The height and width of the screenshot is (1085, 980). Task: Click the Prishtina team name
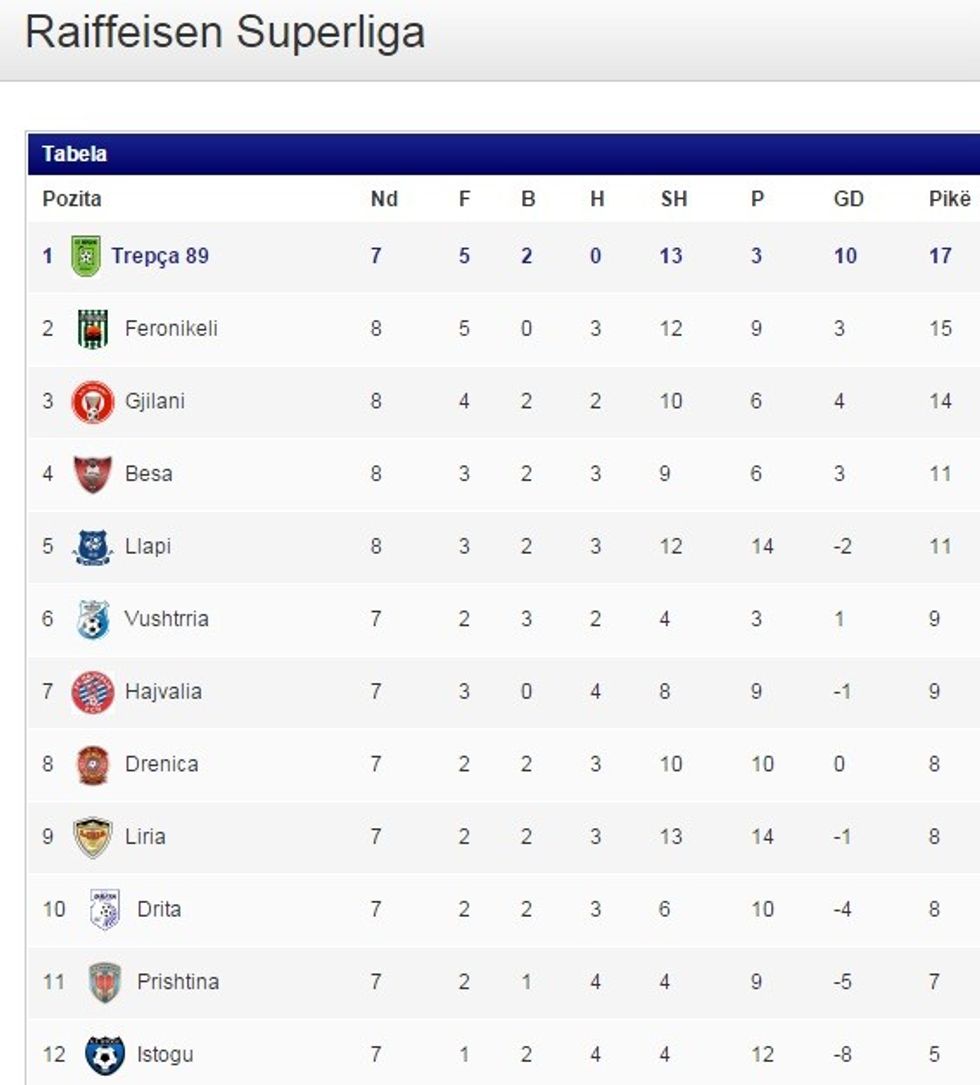click(x=178, y=982)
